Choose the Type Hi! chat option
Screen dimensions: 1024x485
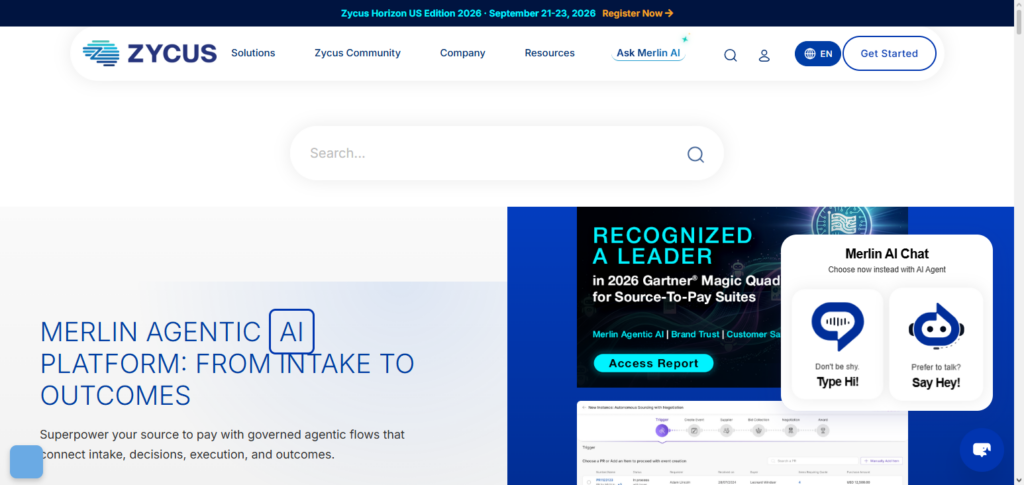coord(837,344)
